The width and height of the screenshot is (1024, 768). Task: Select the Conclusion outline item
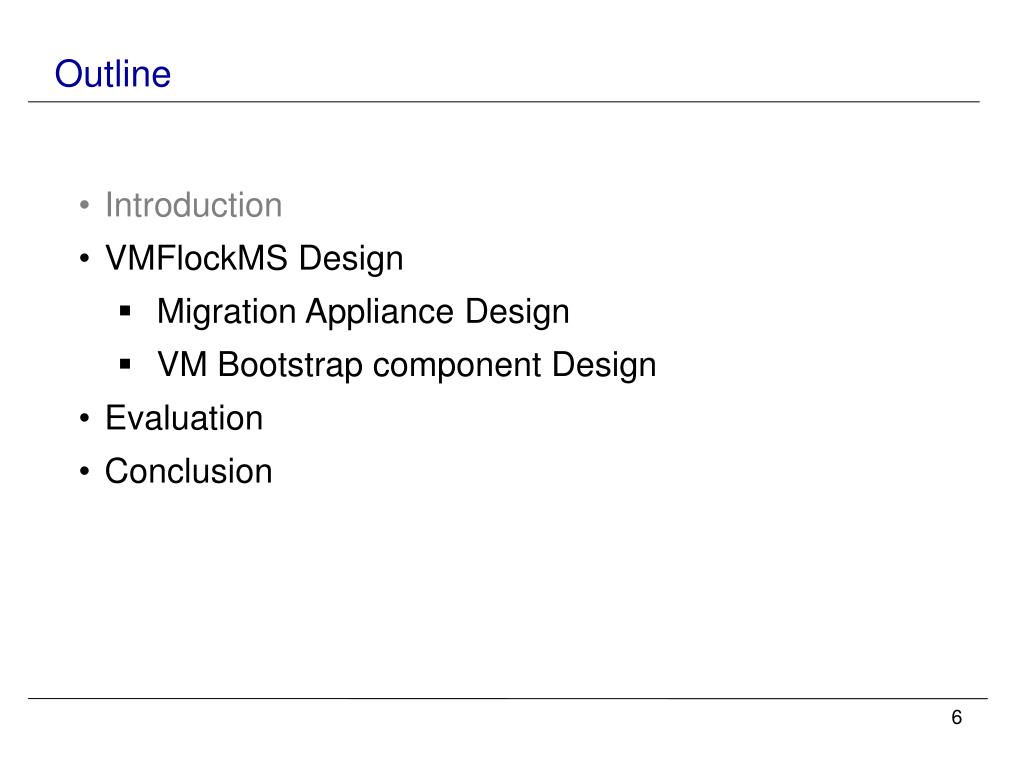(189, 471)
